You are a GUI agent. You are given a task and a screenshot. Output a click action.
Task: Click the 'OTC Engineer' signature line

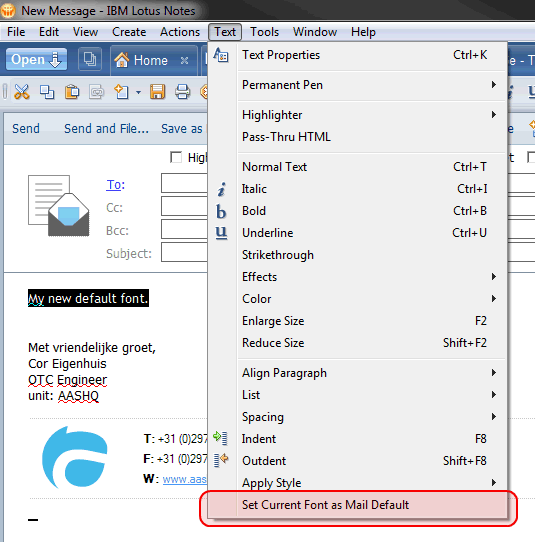pyautogui.click(x=68, y=380)
